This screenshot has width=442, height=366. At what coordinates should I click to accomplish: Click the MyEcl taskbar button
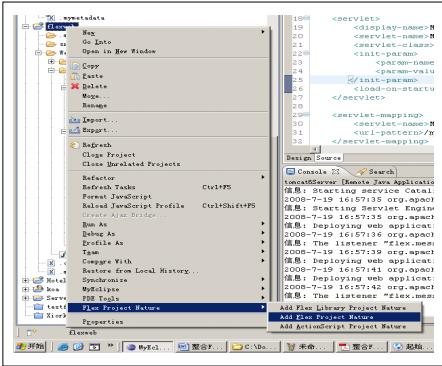[148, 347]
